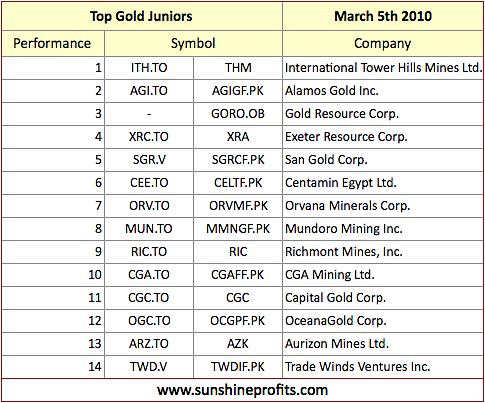Select the Mundoro Mining Inc. cell
The height and width of the screenshot is (403, 485).
[x=383, y=229]
